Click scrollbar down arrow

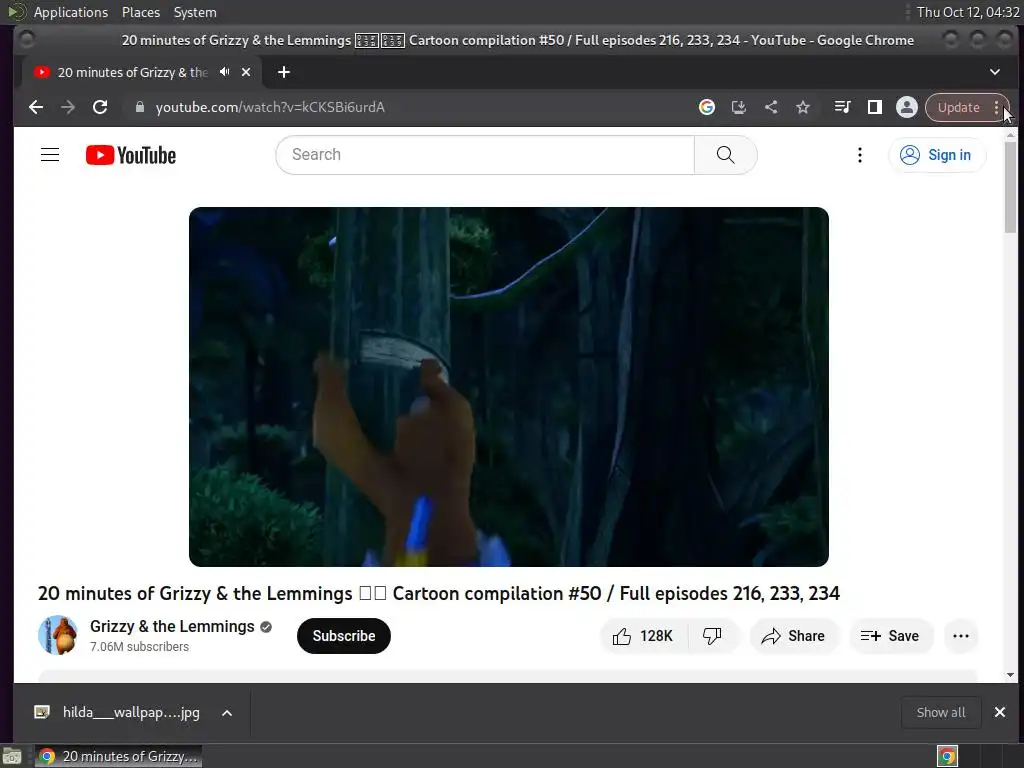[1010, 675]
